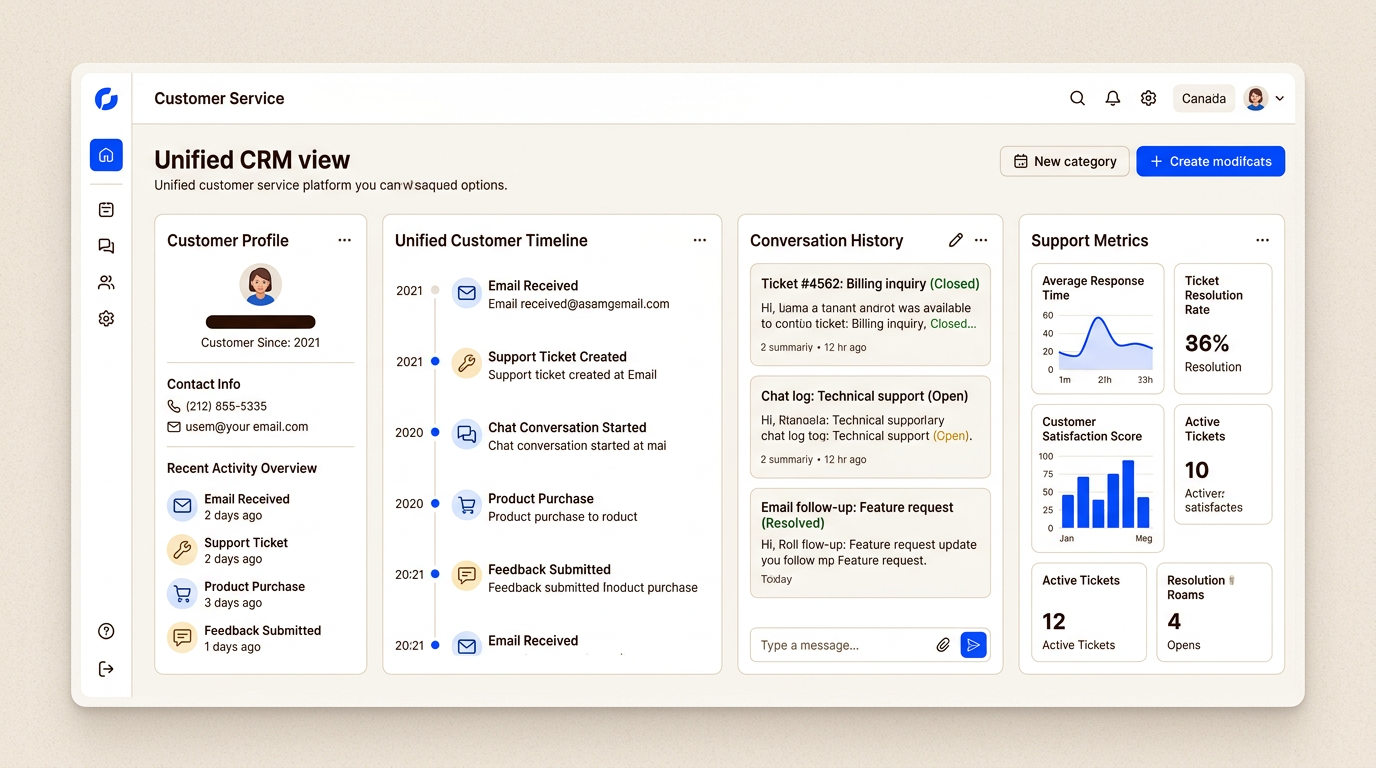Open Ticket #4562 Billing inquiry conversation
The height and width of the screenshot is (768, 1376).
pos(869,314)
